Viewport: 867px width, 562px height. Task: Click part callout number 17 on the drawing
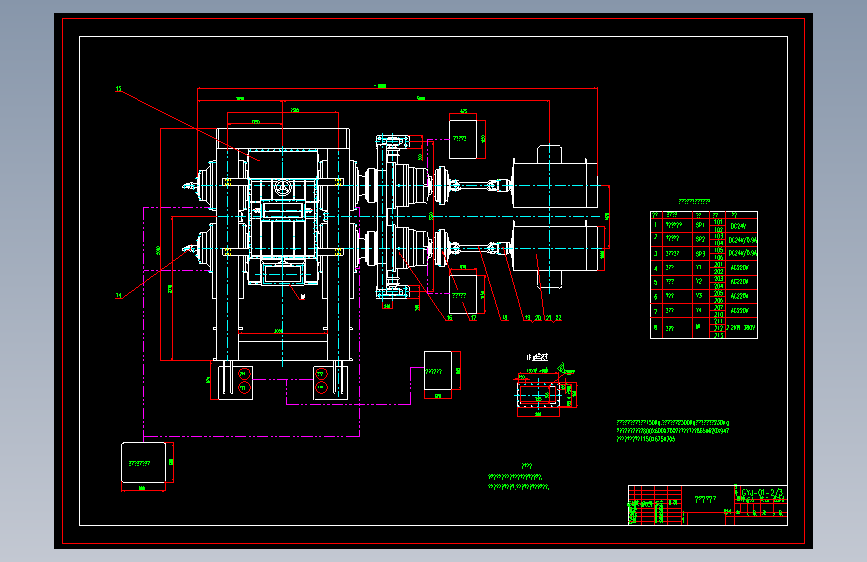[x=473, y=318]
